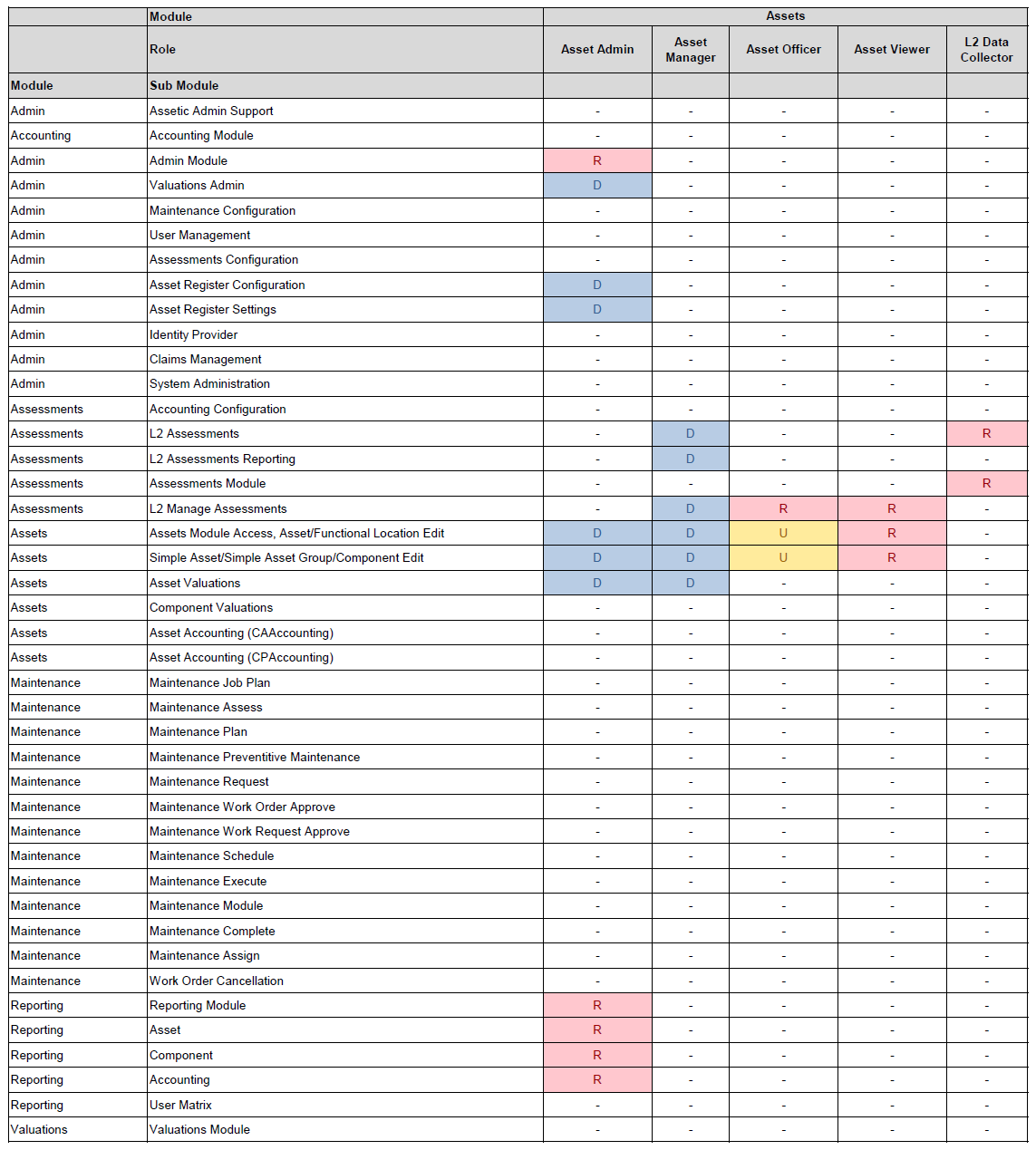Image resolution: width=1036 pixels, height=1150 pixels.
Task: Select the User Matrix cell
Action: pyautogui.click(x=345, y=1105)
